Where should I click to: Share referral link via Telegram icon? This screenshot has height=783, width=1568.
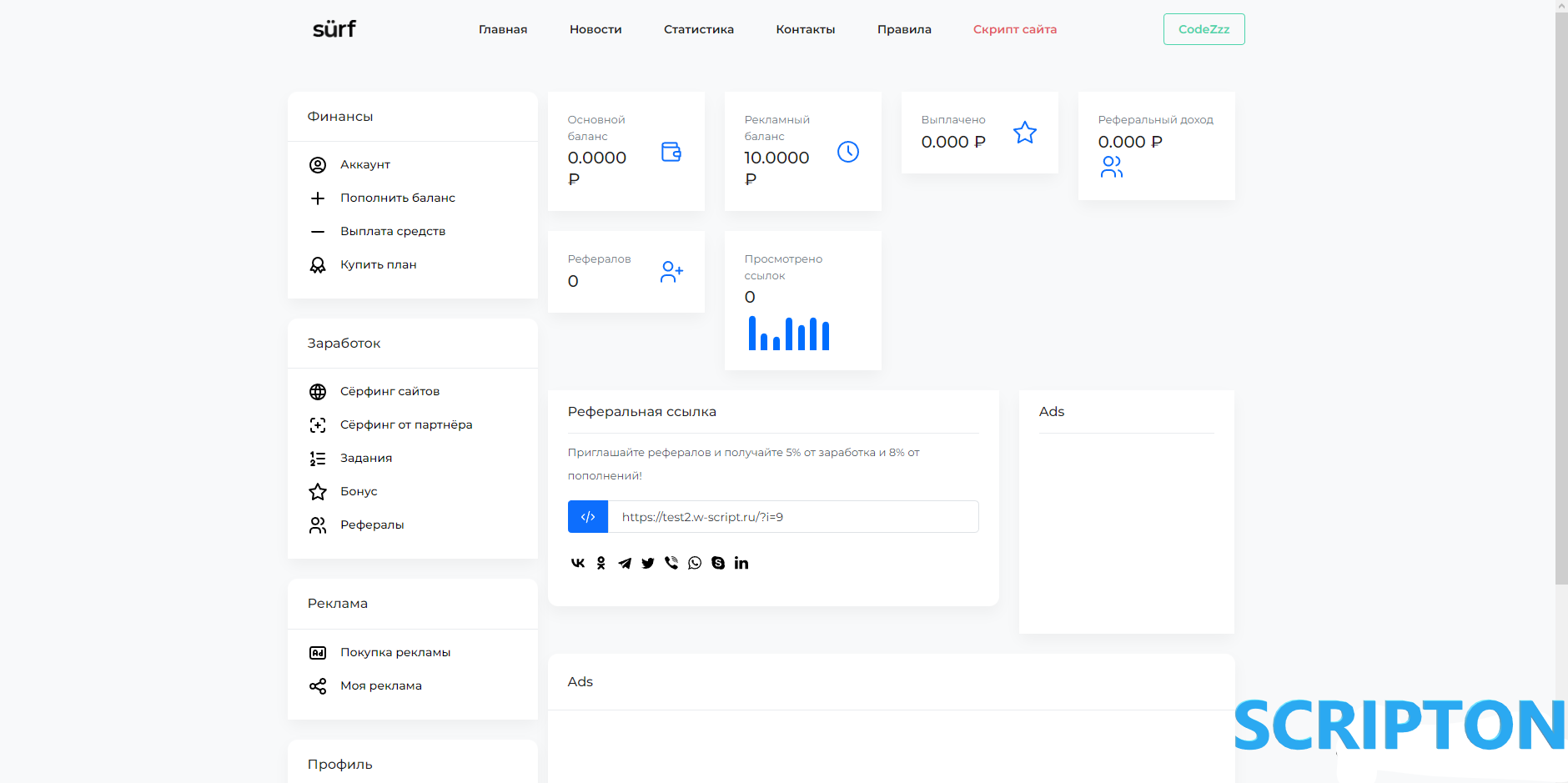coord(625,564)
